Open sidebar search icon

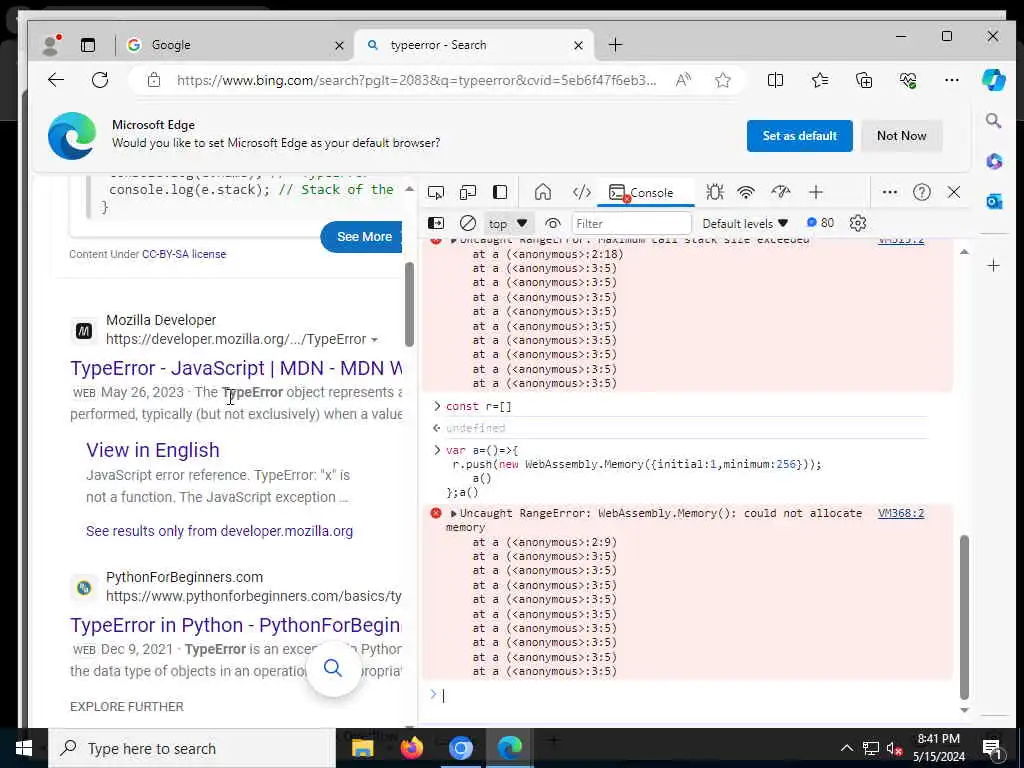993,121
